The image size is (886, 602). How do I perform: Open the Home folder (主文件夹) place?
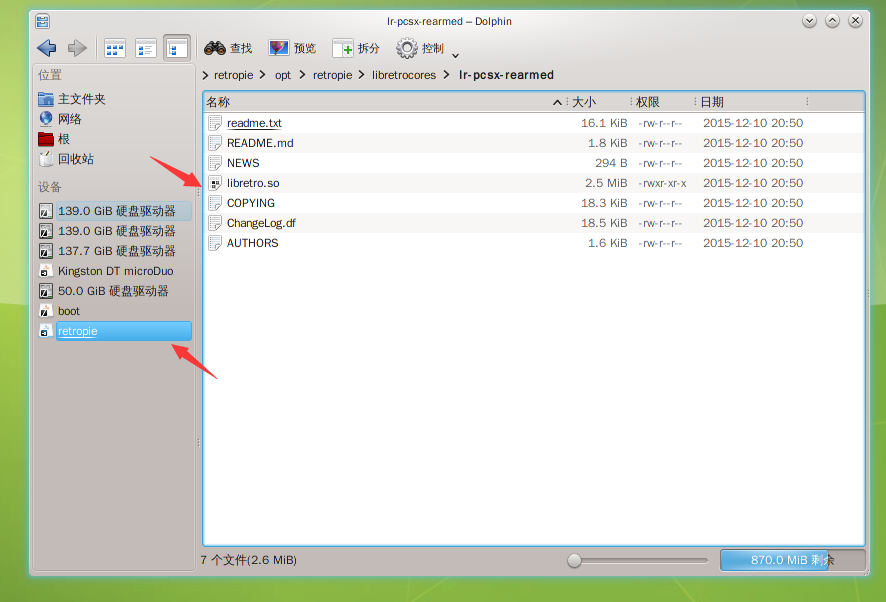(81, 99)
